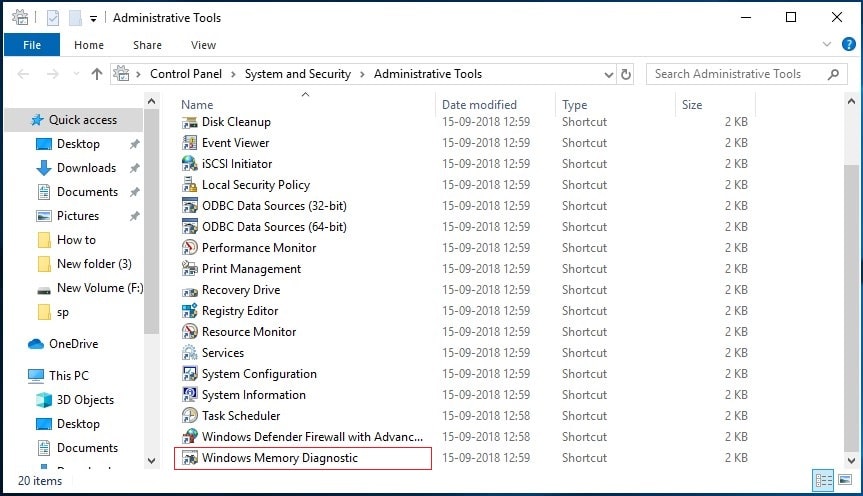Screen dimensions: 863x496
Task: Select the Recovery Drive icon
Action: pyautogui.click(x=189, y=290)
